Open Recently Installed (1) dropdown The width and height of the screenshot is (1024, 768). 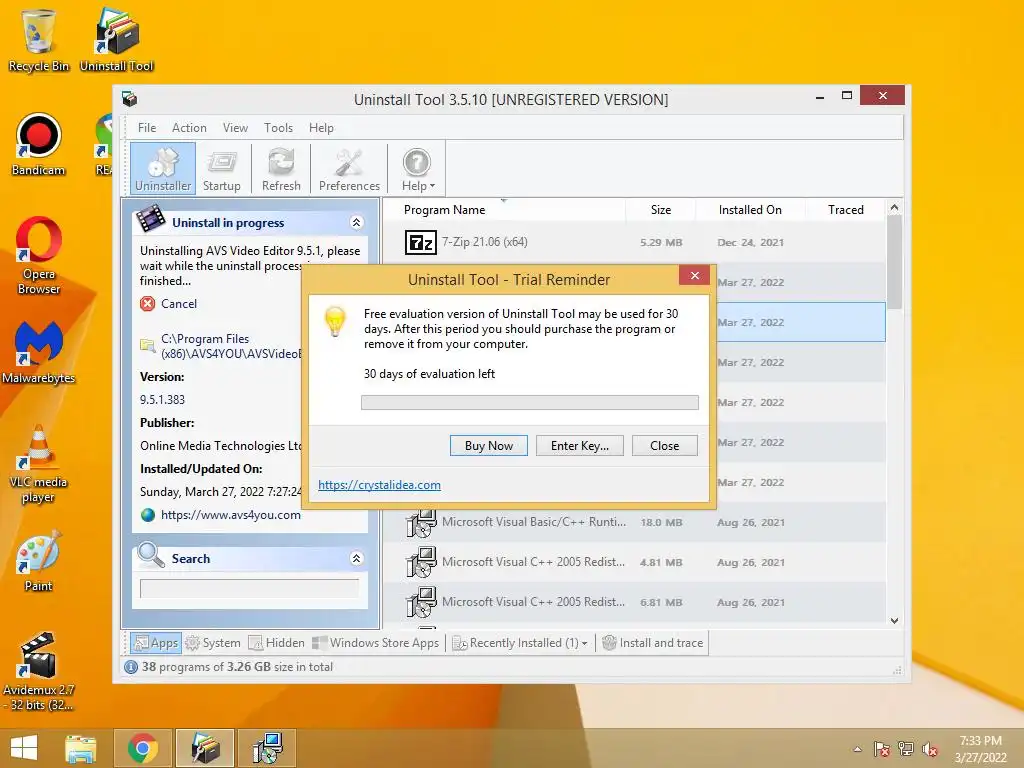pos(520,643)
